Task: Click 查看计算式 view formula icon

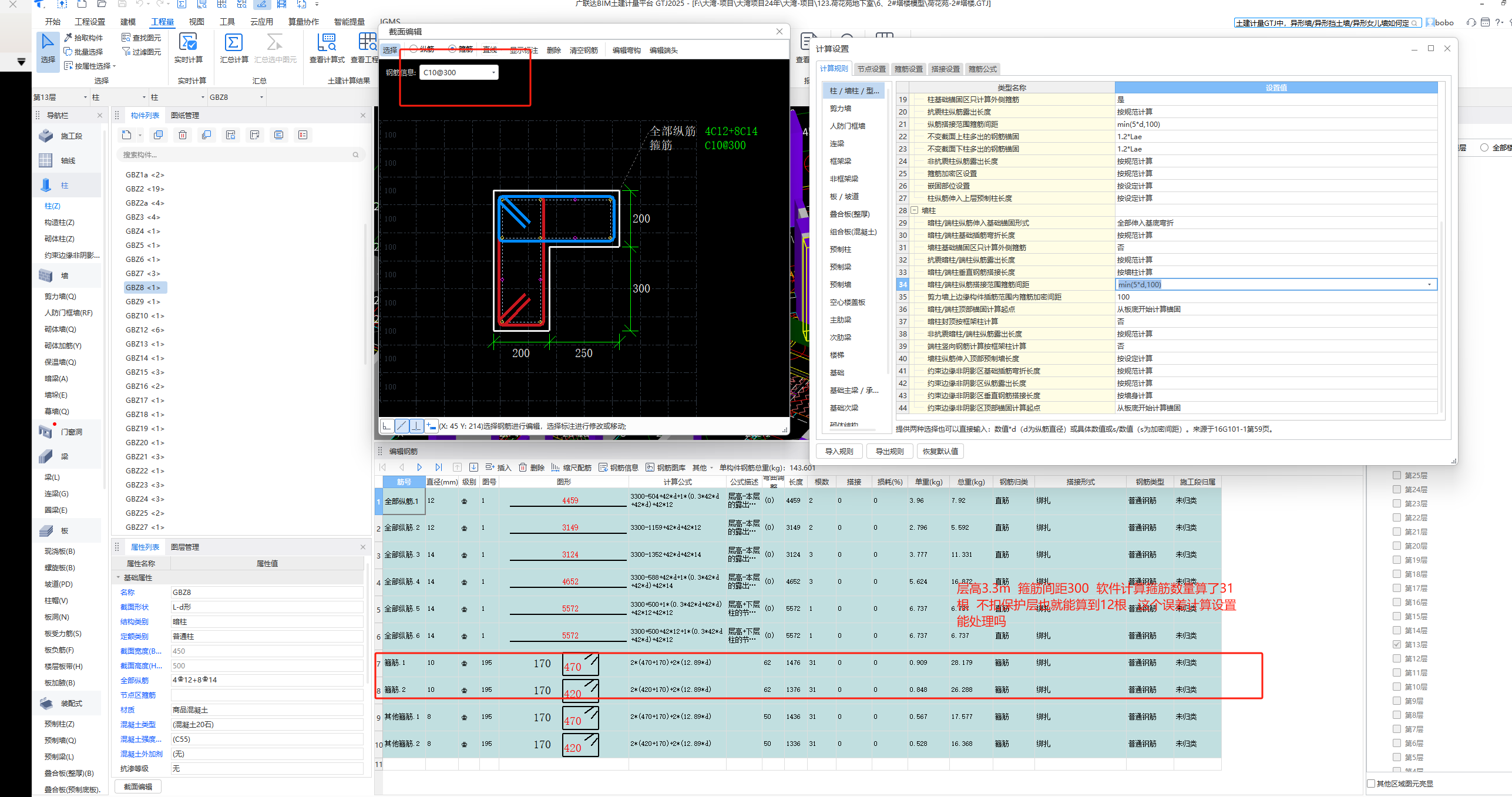Action: (327, 43)
